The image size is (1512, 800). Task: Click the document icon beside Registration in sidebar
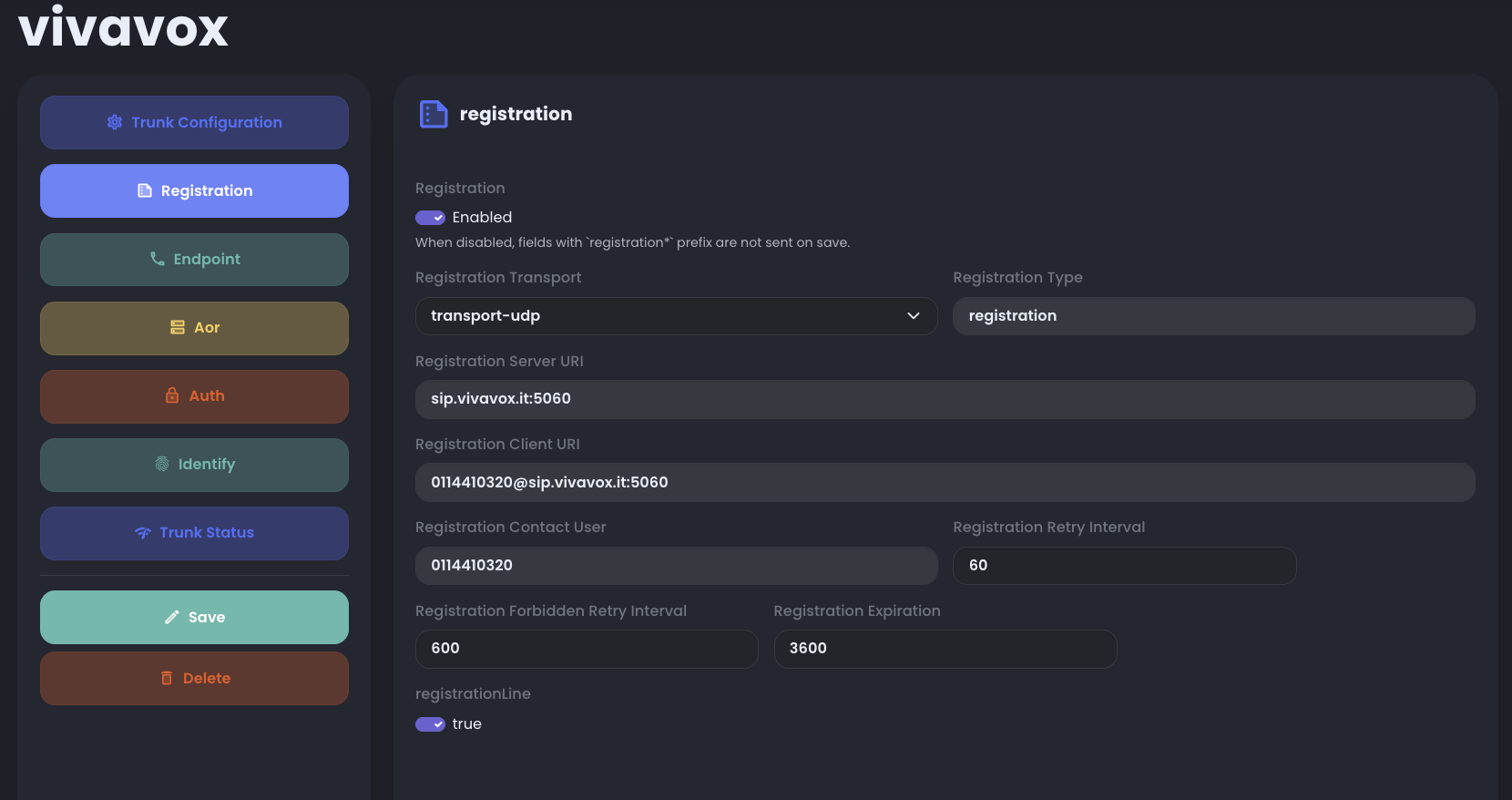point(145,190)
